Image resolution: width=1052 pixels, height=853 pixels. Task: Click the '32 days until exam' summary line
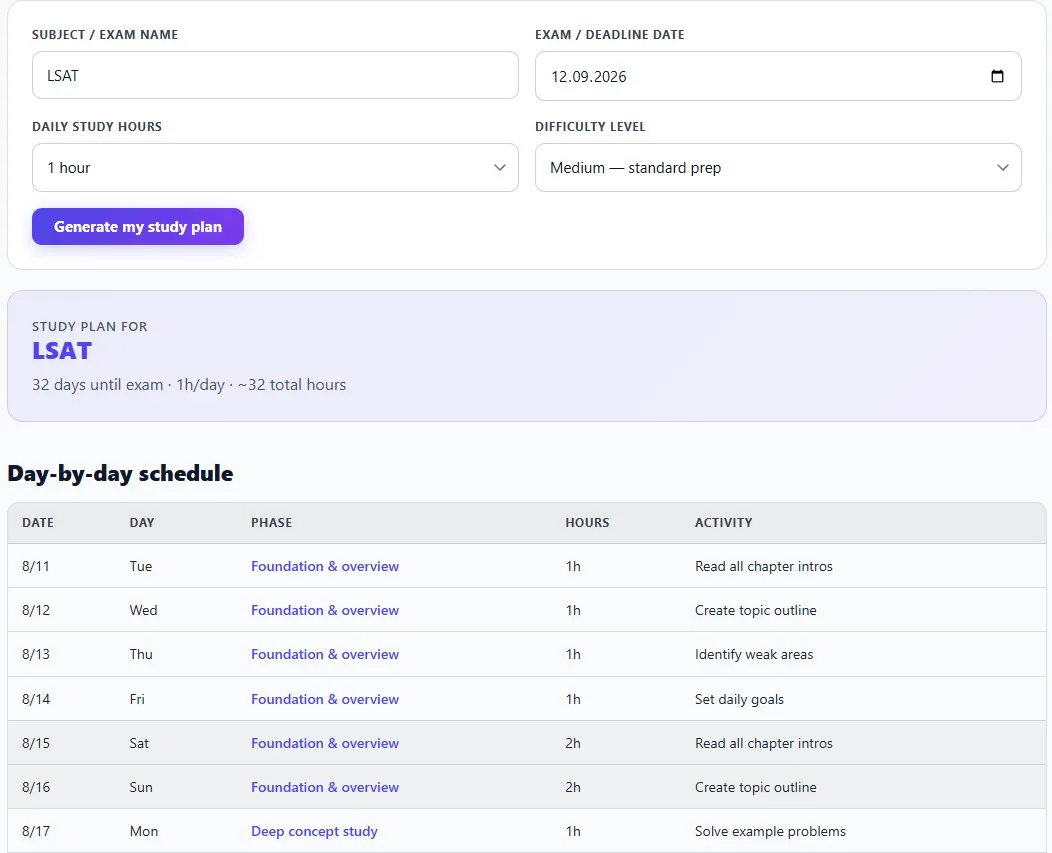189,385
